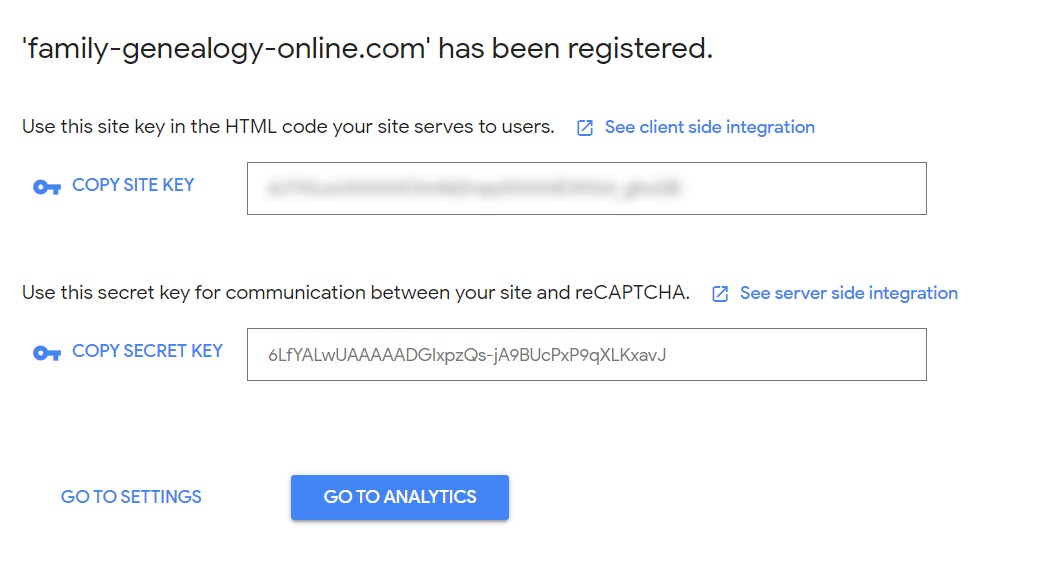1050x574 pixels.
Task: Click the secret key string starting 6LfYALw
Action: (467, 355)
